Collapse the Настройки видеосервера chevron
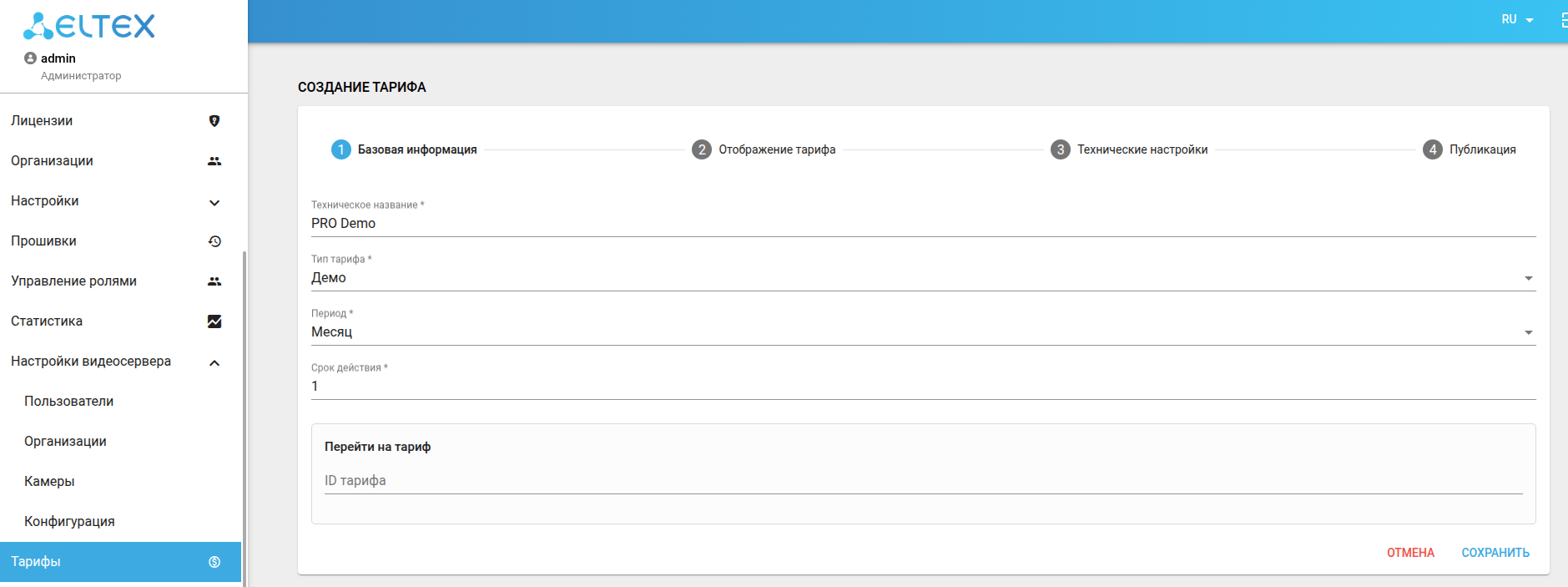The image size is (1568, 587). (x=214, y=362)
